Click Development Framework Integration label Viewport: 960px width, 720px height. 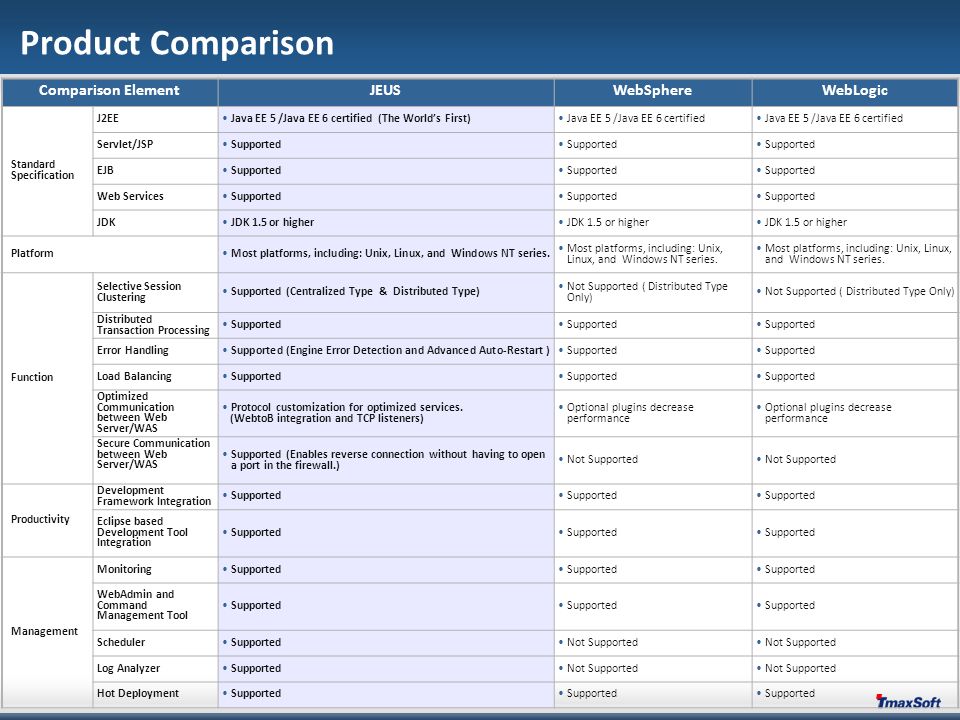155,497
